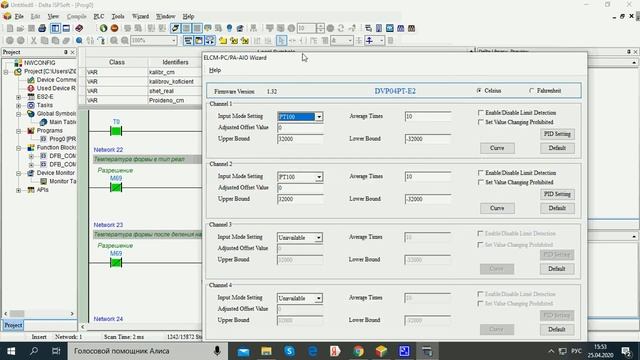Screen dimensions: 640x360
Task: Click the Network 22 label
Action: coord(108,150)
